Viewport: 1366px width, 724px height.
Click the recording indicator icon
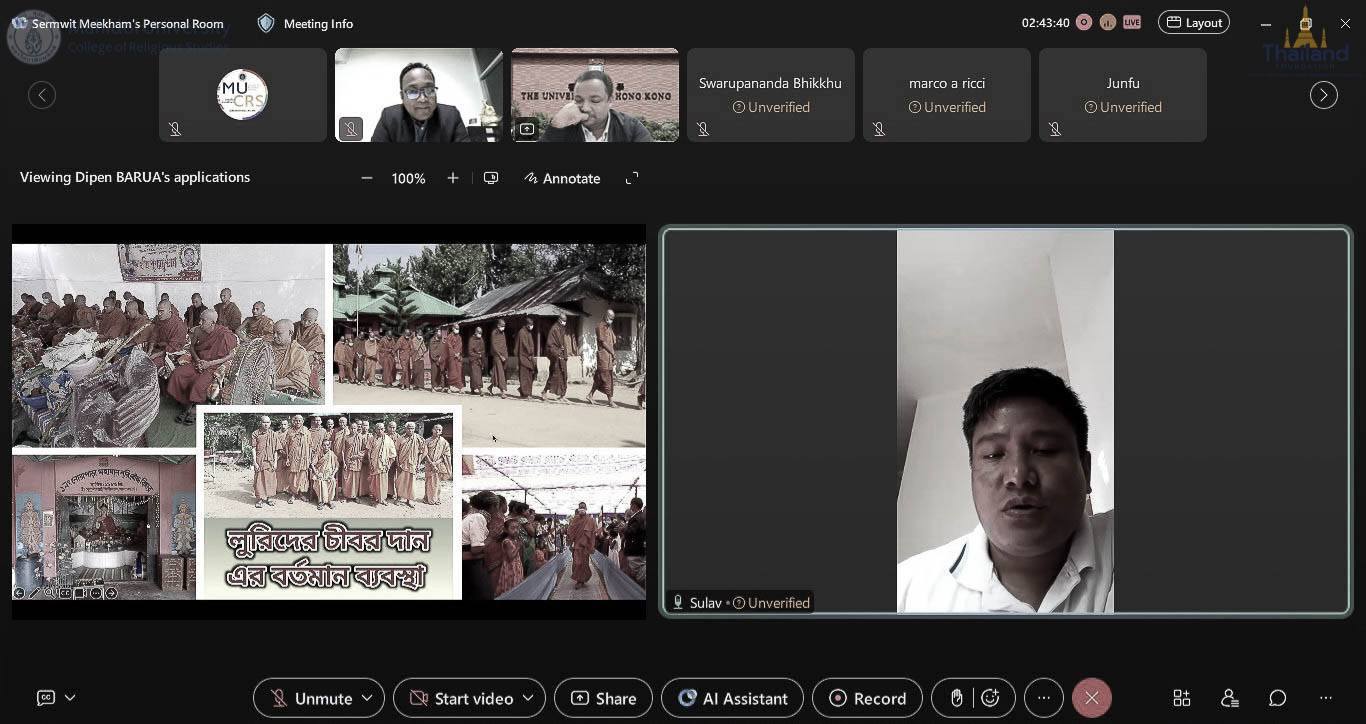click(x=1084, y=22)
